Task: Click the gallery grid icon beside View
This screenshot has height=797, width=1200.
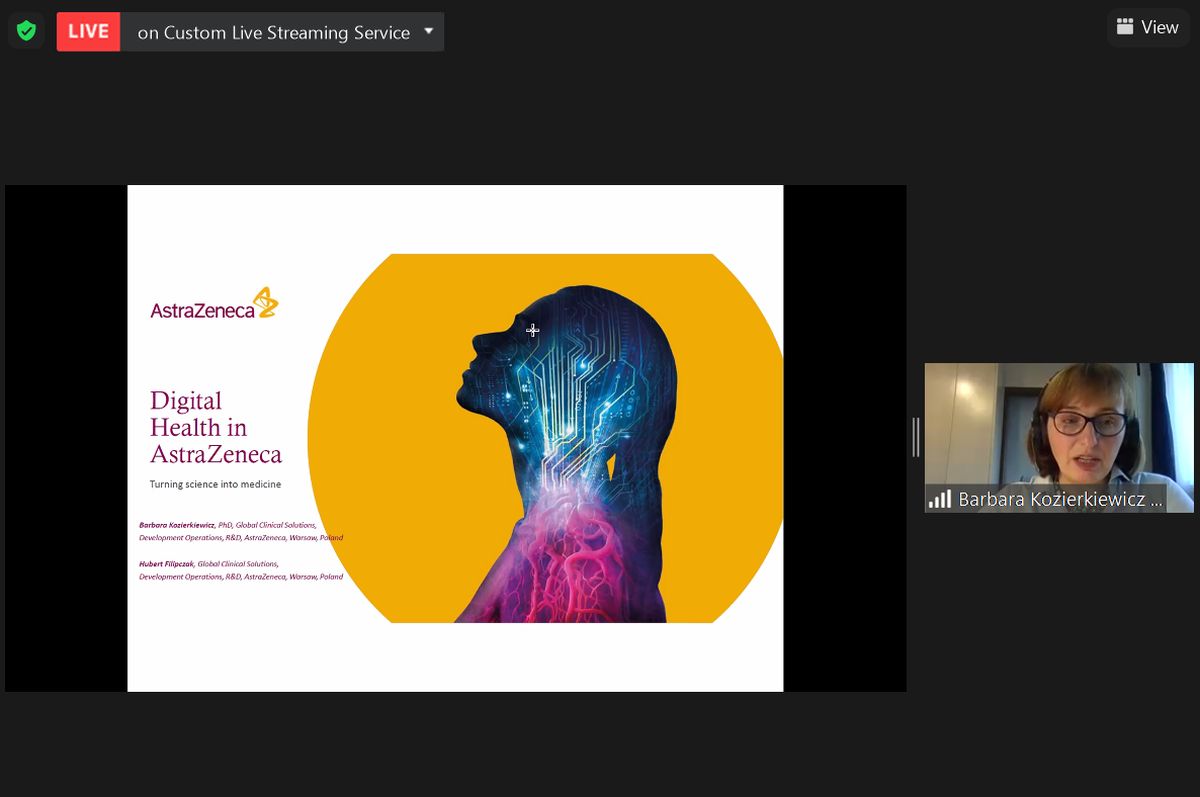Action: [1125, 27]
